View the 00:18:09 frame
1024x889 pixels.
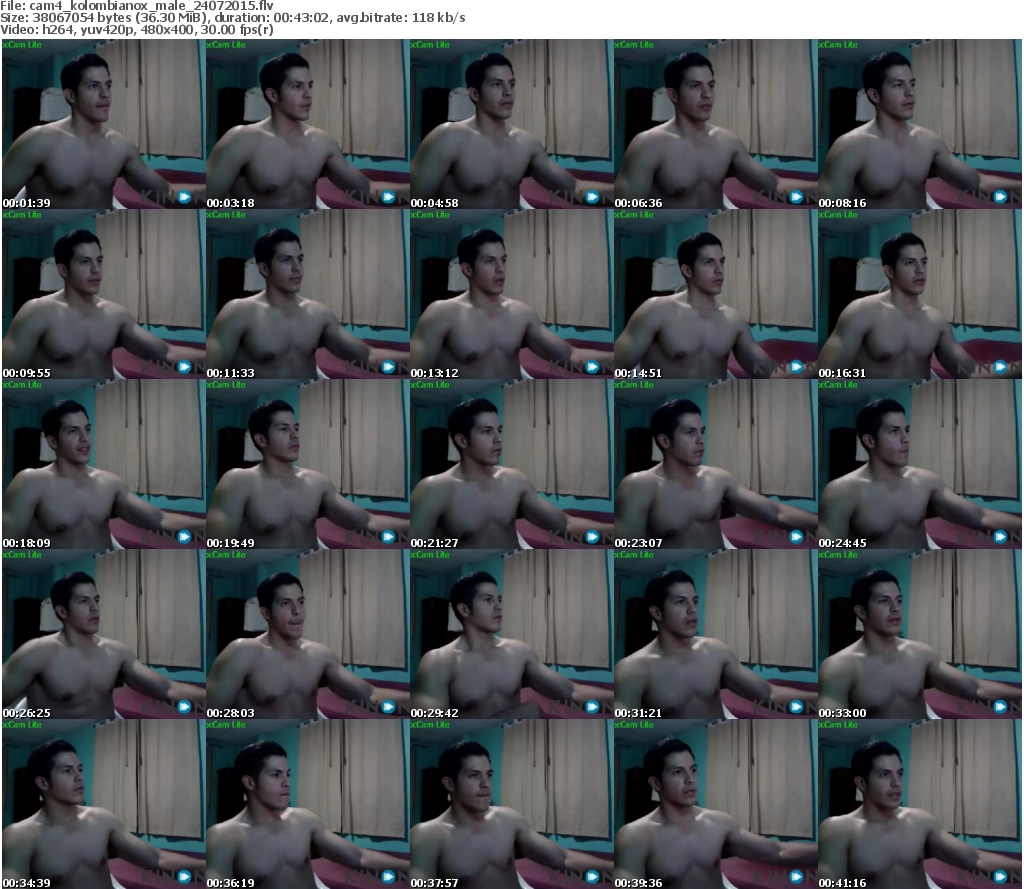click(104, 464)
